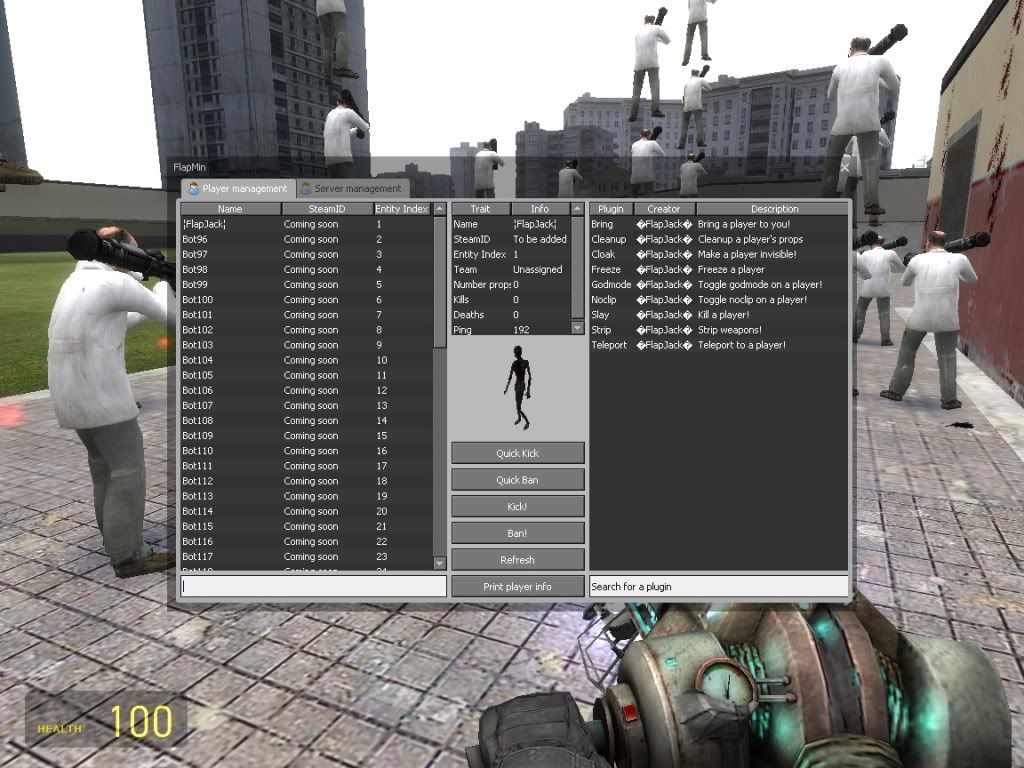This screenshot has width=1024, height=768.
Task: Click the Kills trait row
Action: 511,300
